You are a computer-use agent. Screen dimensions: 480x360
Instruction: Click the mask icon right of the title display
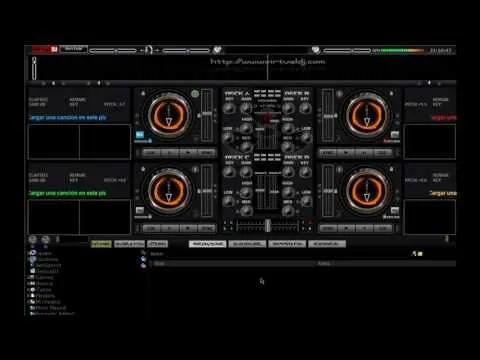coord(315,50)
